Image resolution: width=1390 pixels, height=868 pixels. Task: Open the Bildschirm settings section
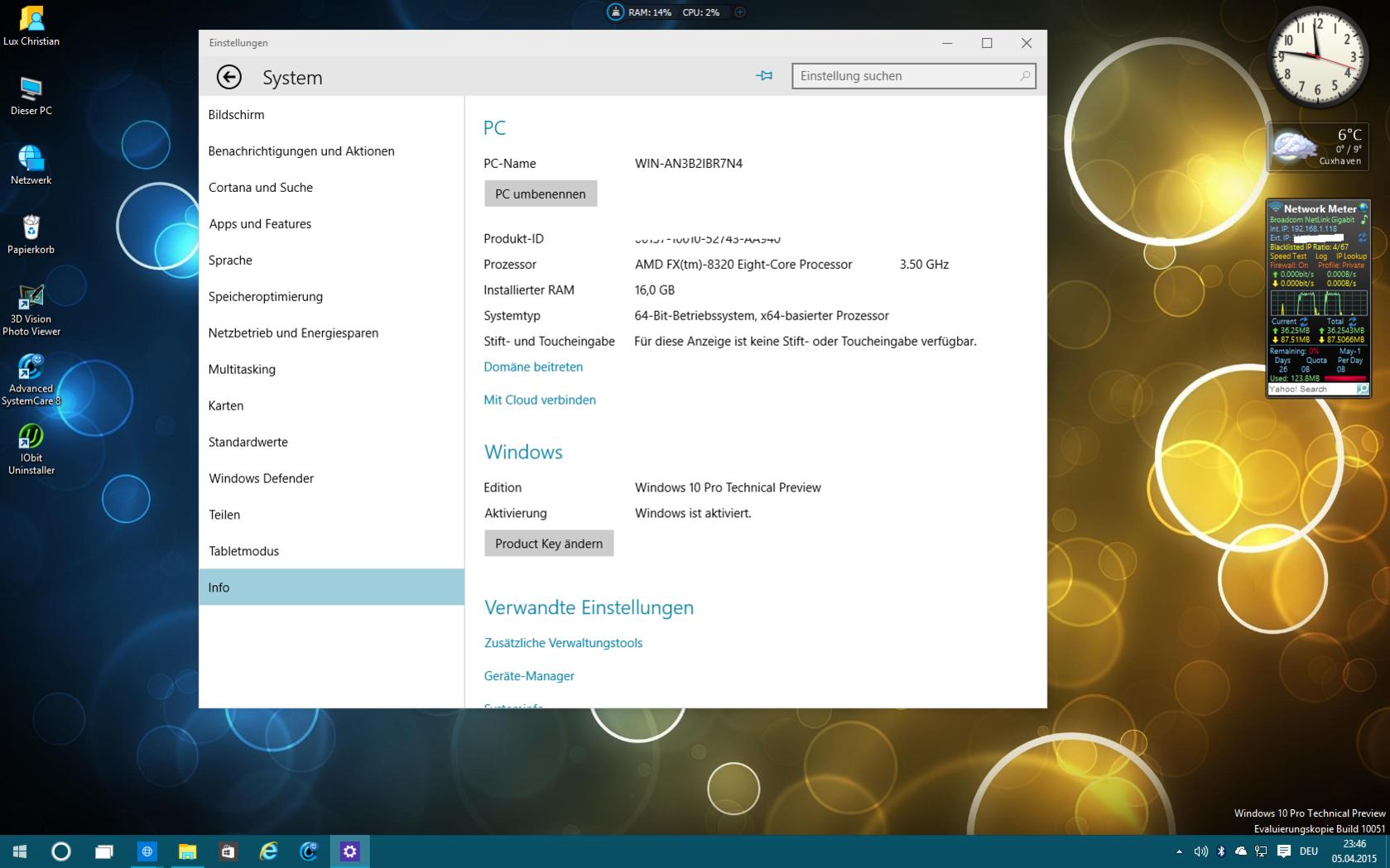point(236,115)
